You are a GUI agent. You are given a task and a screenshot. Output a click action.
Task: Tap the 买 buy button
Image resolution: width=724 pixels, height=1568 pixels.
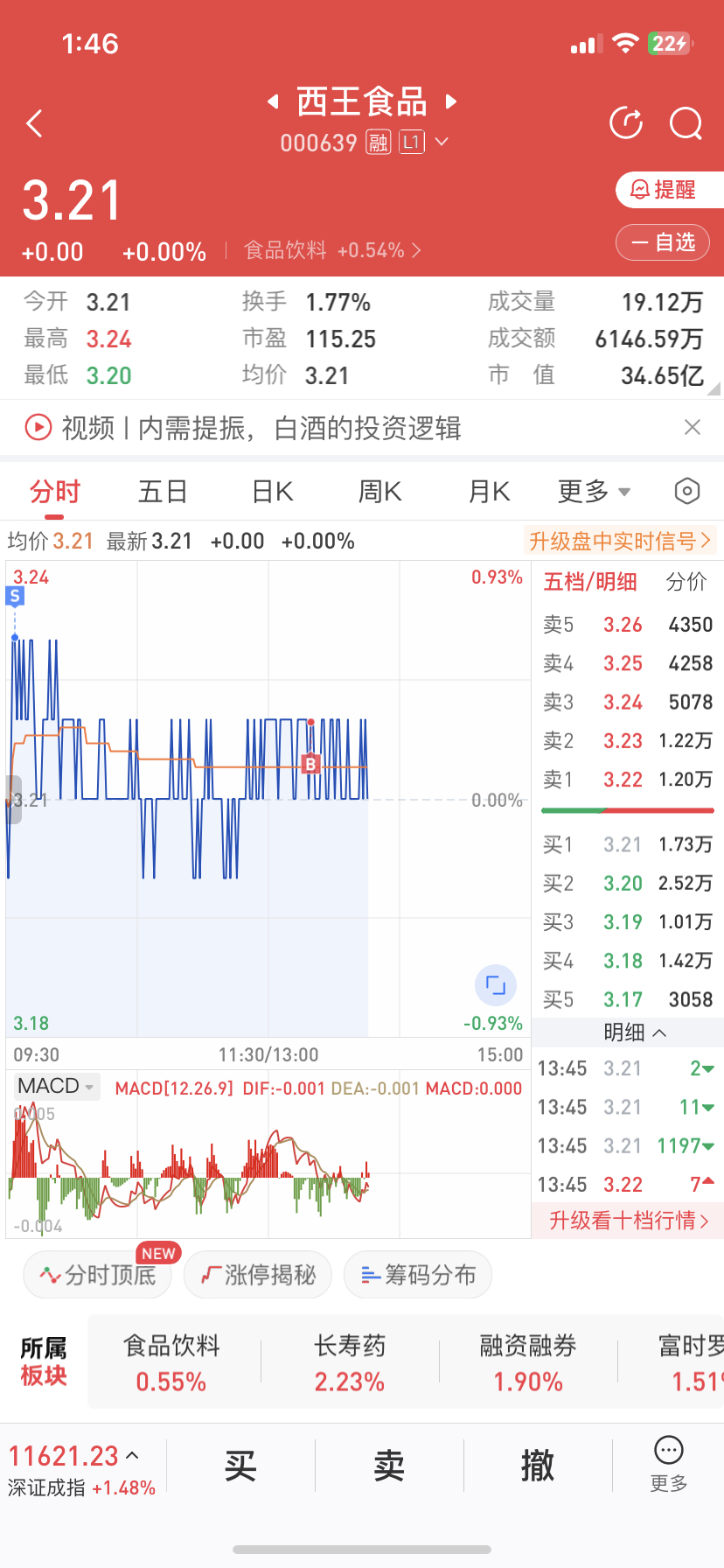click(240, 1466)
